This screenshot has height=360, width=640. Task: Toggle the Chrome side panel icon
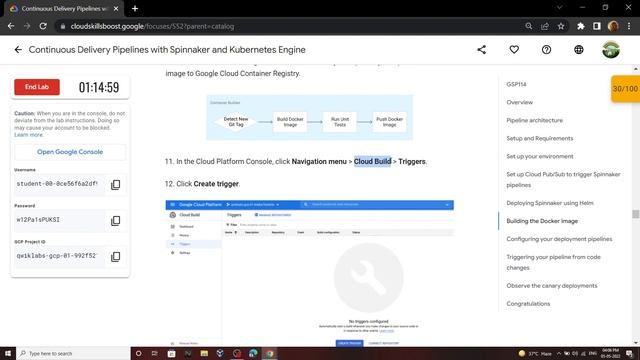(596, 26)
